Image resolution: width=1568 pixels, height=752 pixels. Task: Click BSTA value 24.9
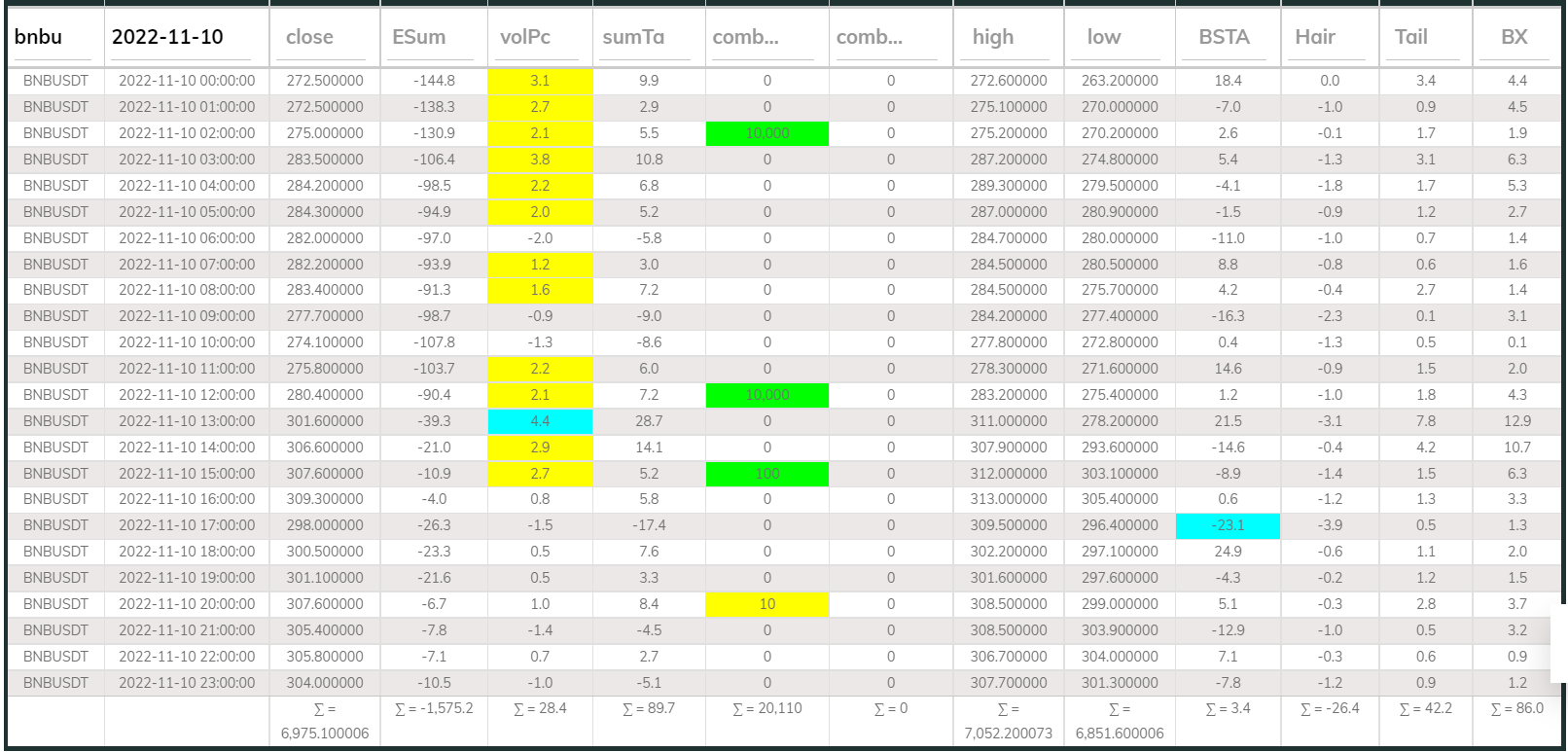(1228, 552)
